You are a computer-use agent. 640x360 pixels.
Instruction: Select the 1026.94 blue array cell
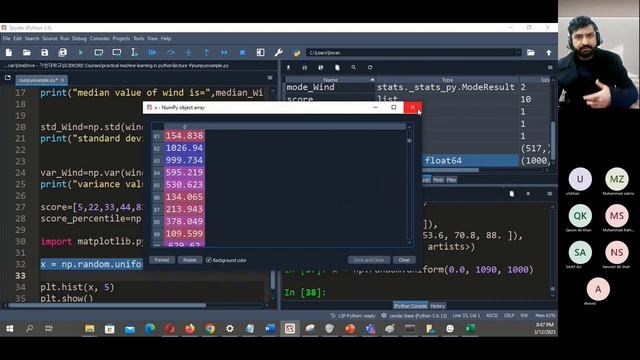tap(184, 148)
